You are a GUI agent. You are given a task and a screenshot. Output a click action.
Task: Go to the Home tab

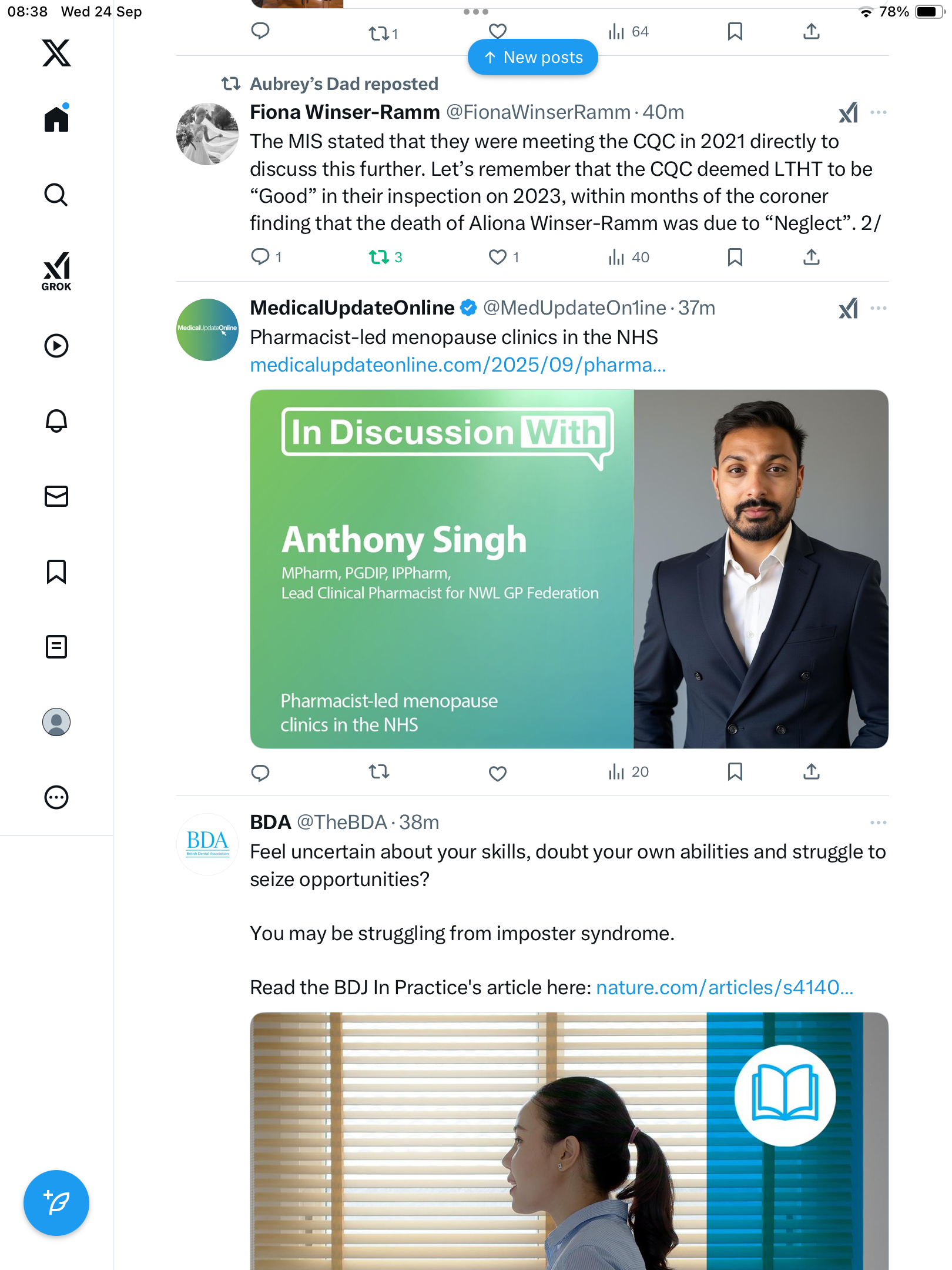tap(56, 119)
